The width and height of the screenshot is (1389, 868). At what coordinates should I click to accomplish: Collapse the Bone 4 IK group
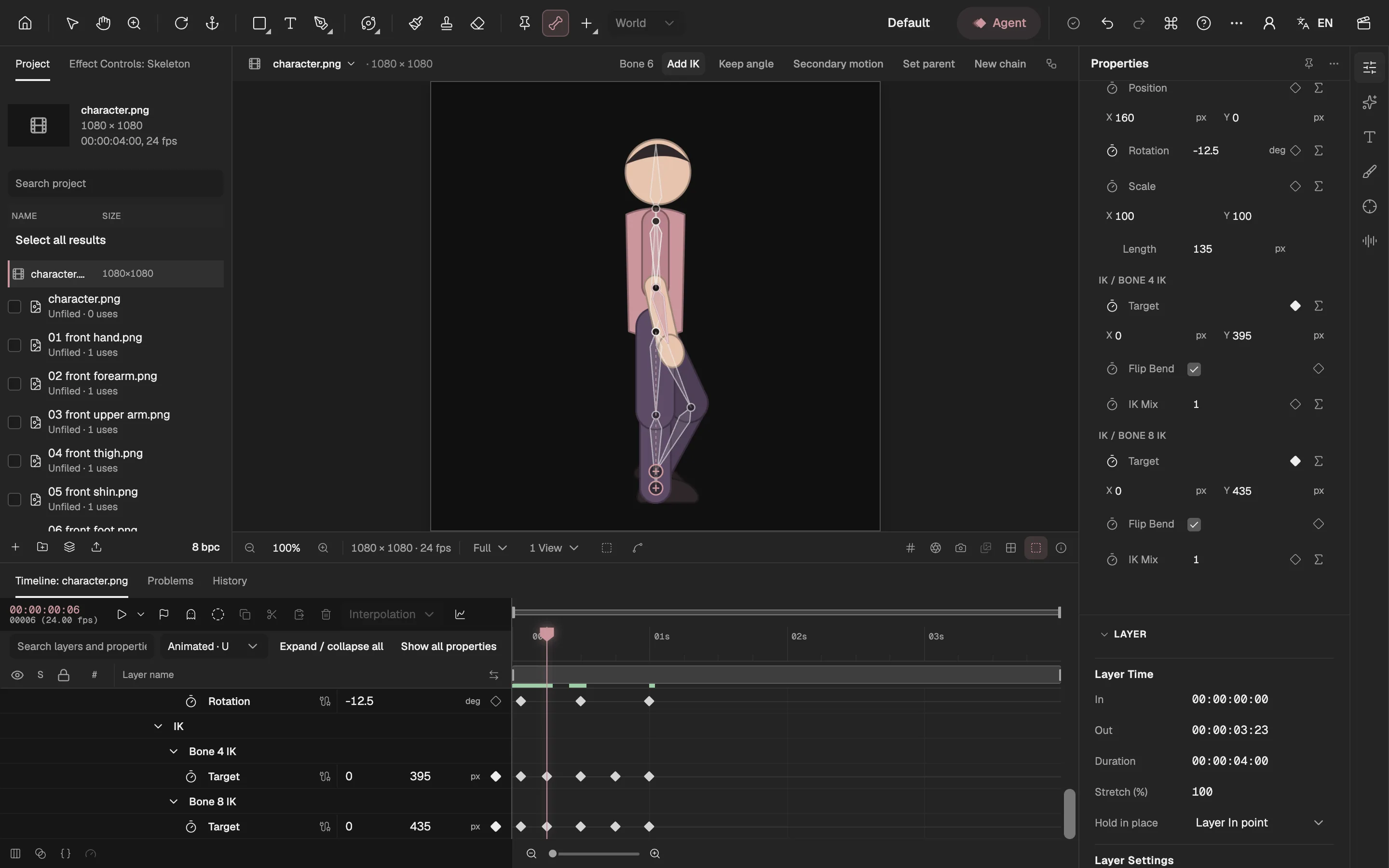(x=173, y=751)
